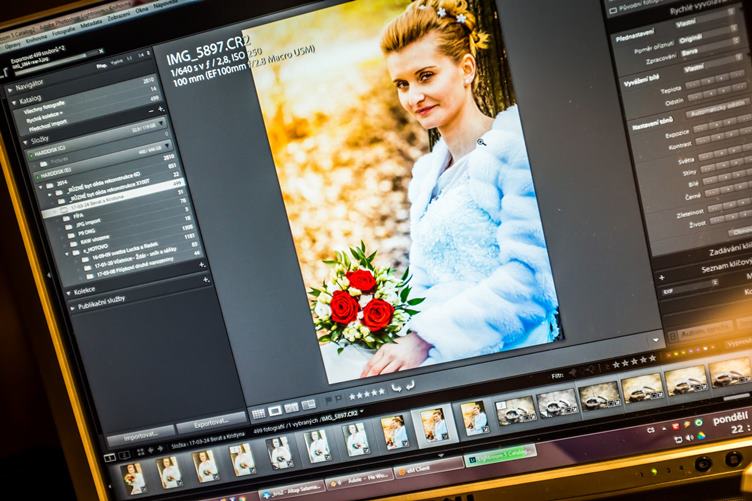
Task: Click the second window display icon
Action: pyautogui.click(x=124, y=454)
